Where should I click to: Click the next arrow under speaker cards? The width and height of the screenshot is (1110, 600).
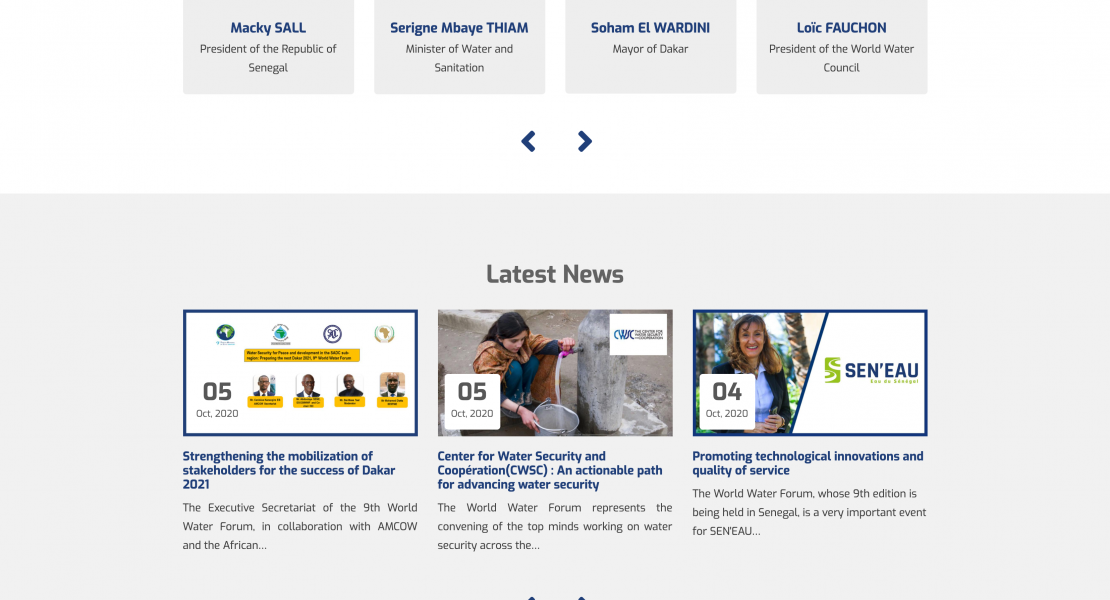[584, 142]
